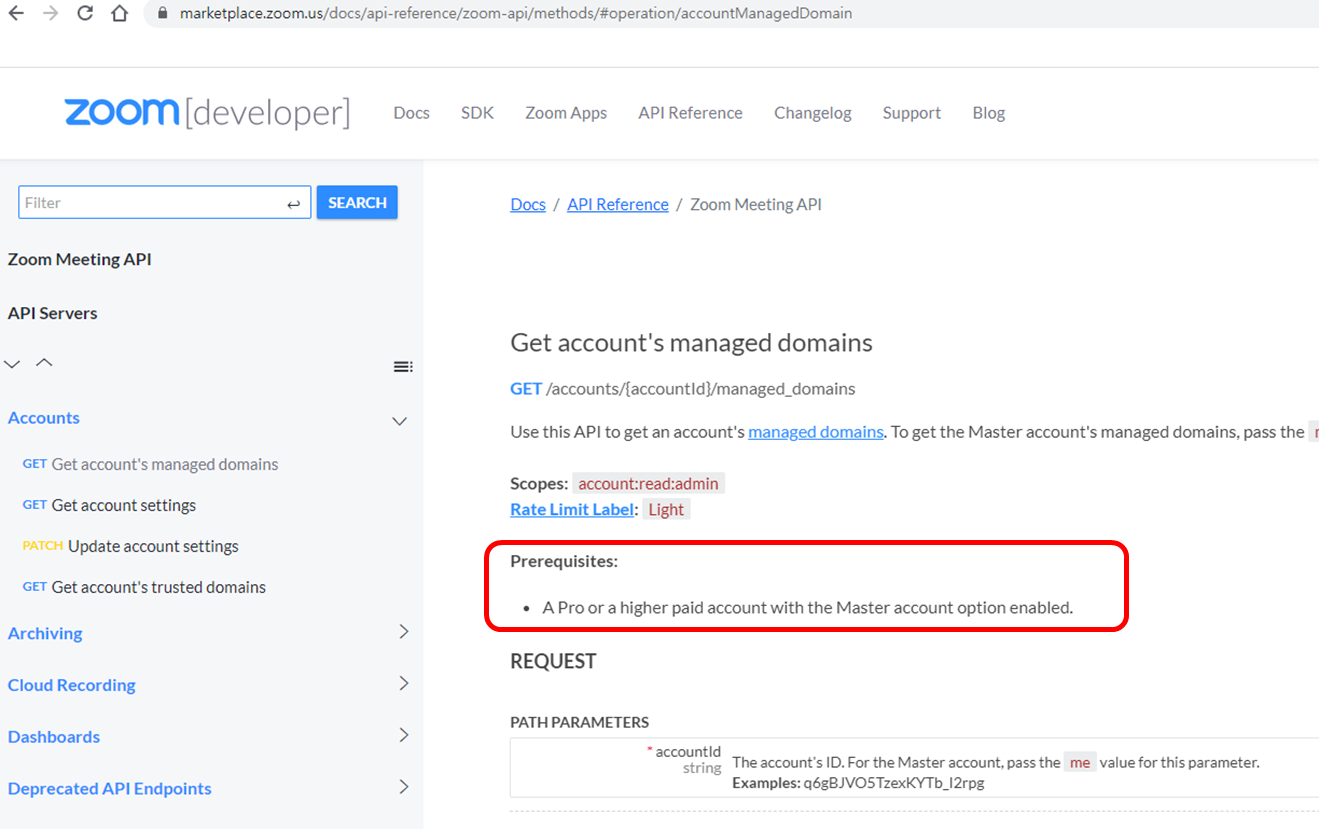Click the SEARCH button
The width and height of the screenshot is (1319, 829).
point(357,202)
